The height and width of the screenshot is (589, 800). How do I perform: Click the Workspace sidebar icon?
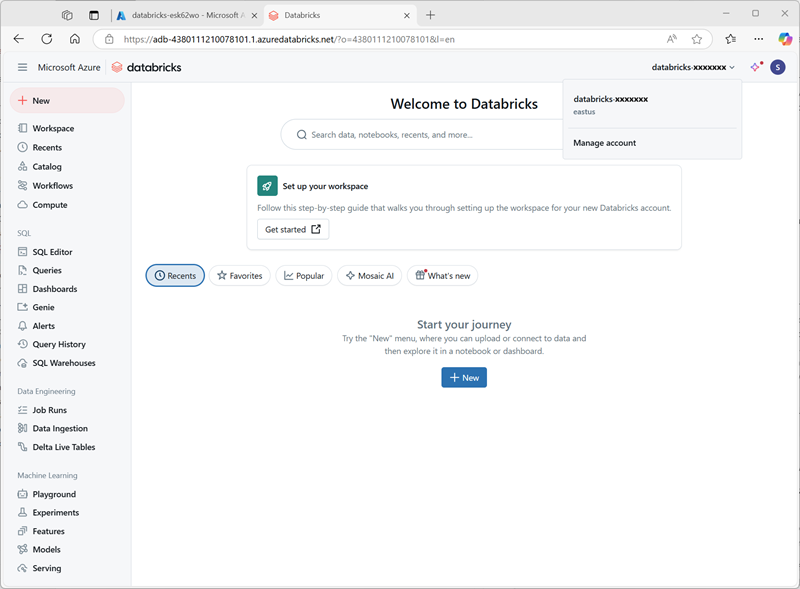(x=22, y=128)
